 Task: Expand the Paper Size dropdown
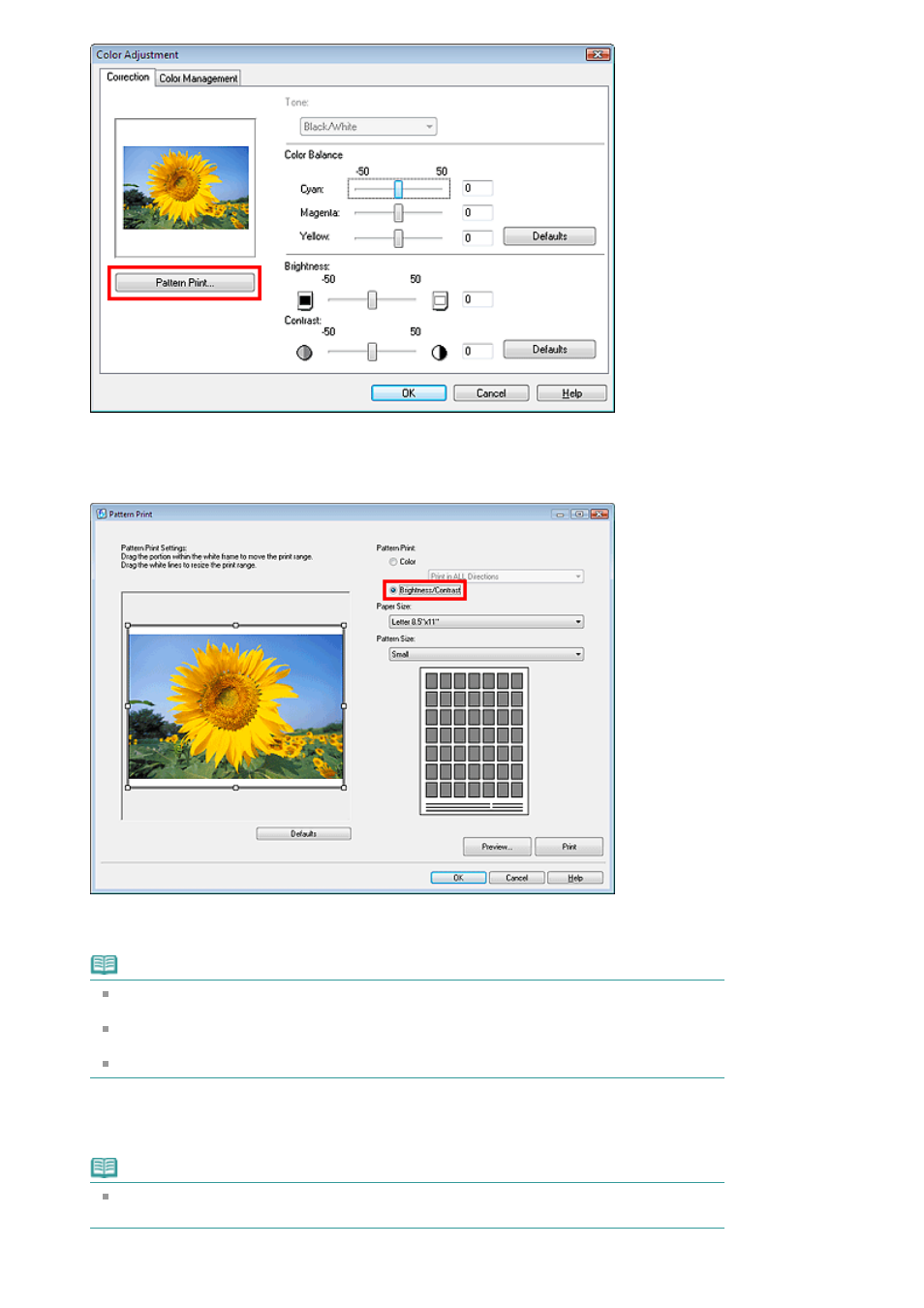(486, 622)
